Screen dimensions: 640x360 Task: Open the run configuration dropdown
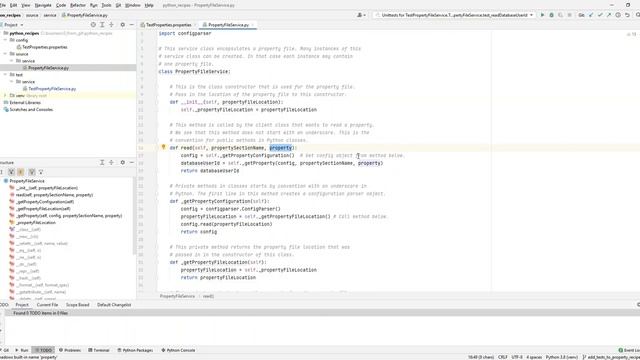click(x=455, y=15)
